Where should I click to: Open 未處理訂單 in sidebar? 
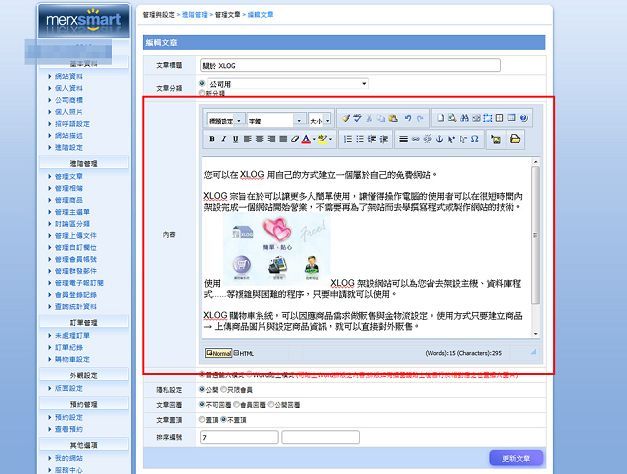pos(72,336)
